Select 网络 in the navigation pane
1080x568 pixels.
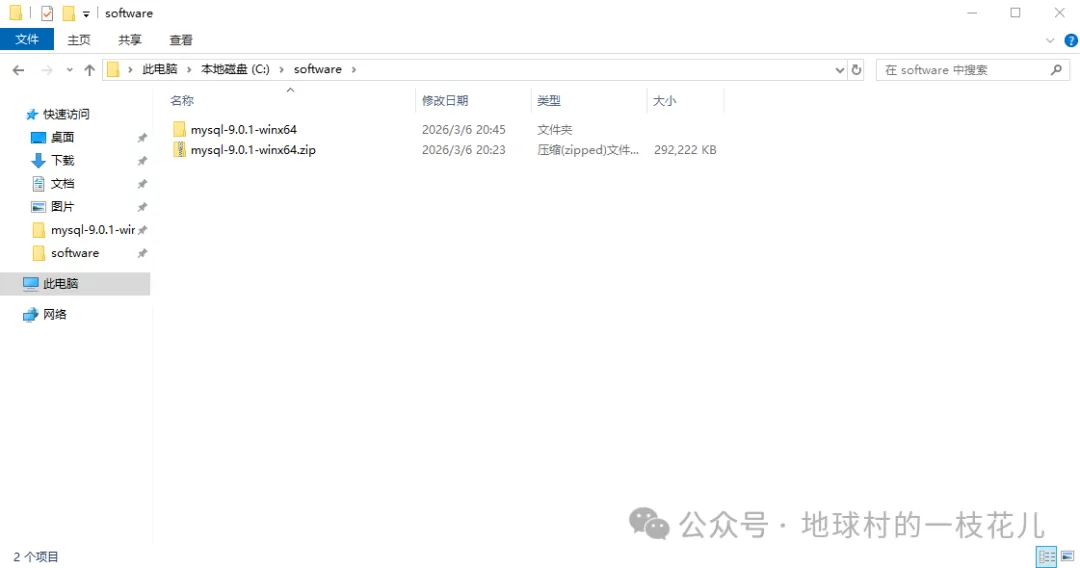(x=55, y=315)
